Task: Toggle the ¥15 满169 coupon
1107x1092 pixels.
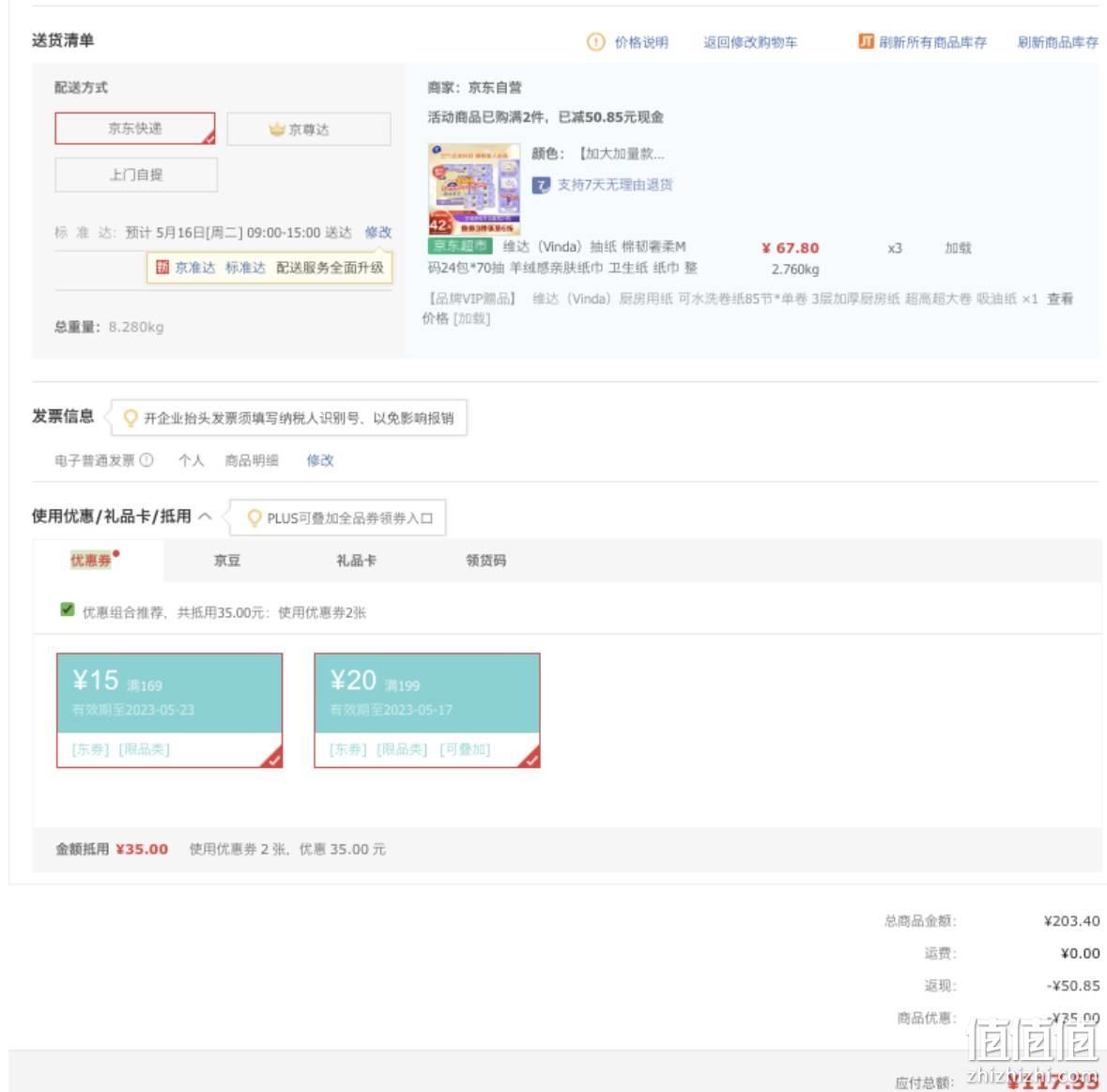Action: 169,710
